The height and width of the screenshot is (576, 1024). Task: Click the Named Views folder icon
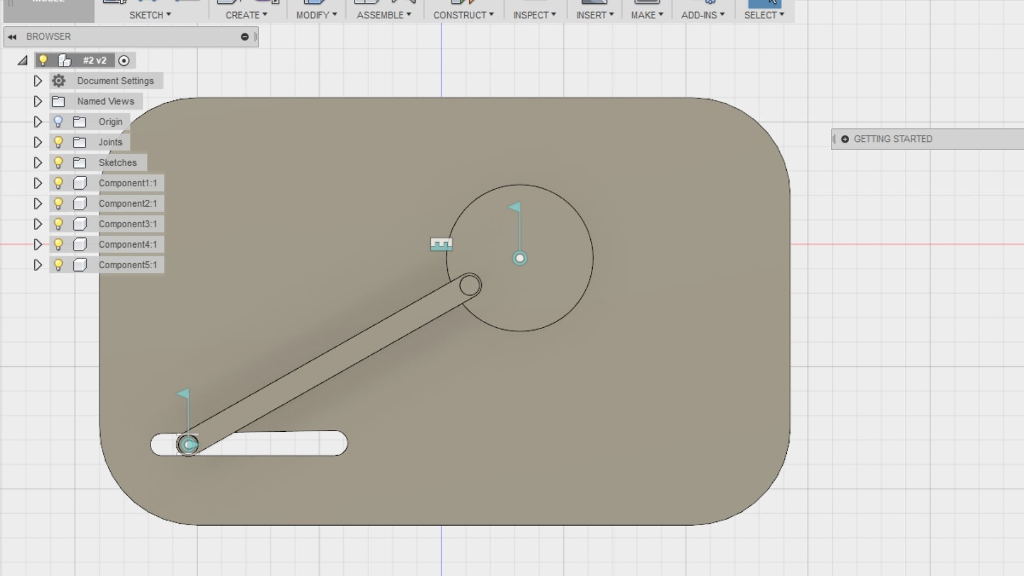58,101
